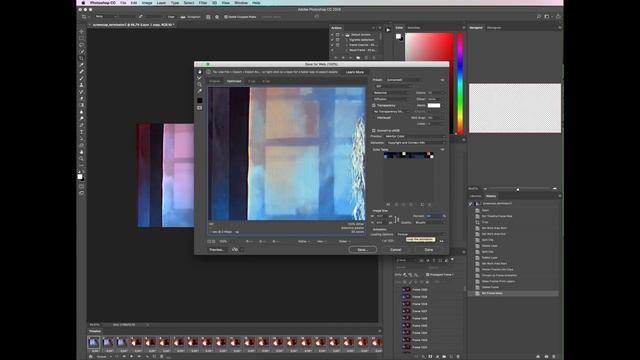Click the Learn More button
640x360 pixels.
(x=355, y=72)
